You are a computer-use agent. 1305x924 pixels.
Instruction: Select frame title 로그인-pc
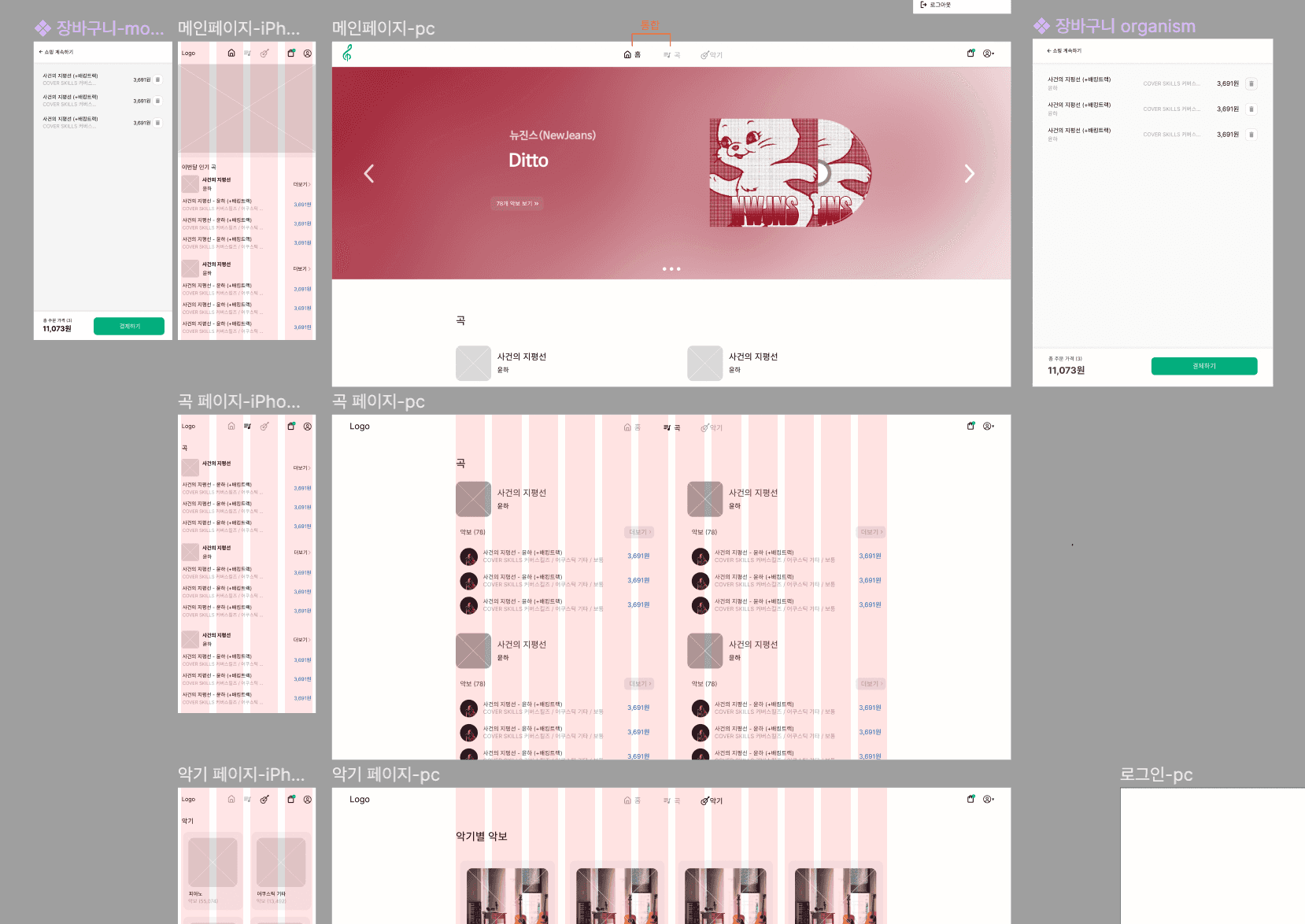point(1156,774)
